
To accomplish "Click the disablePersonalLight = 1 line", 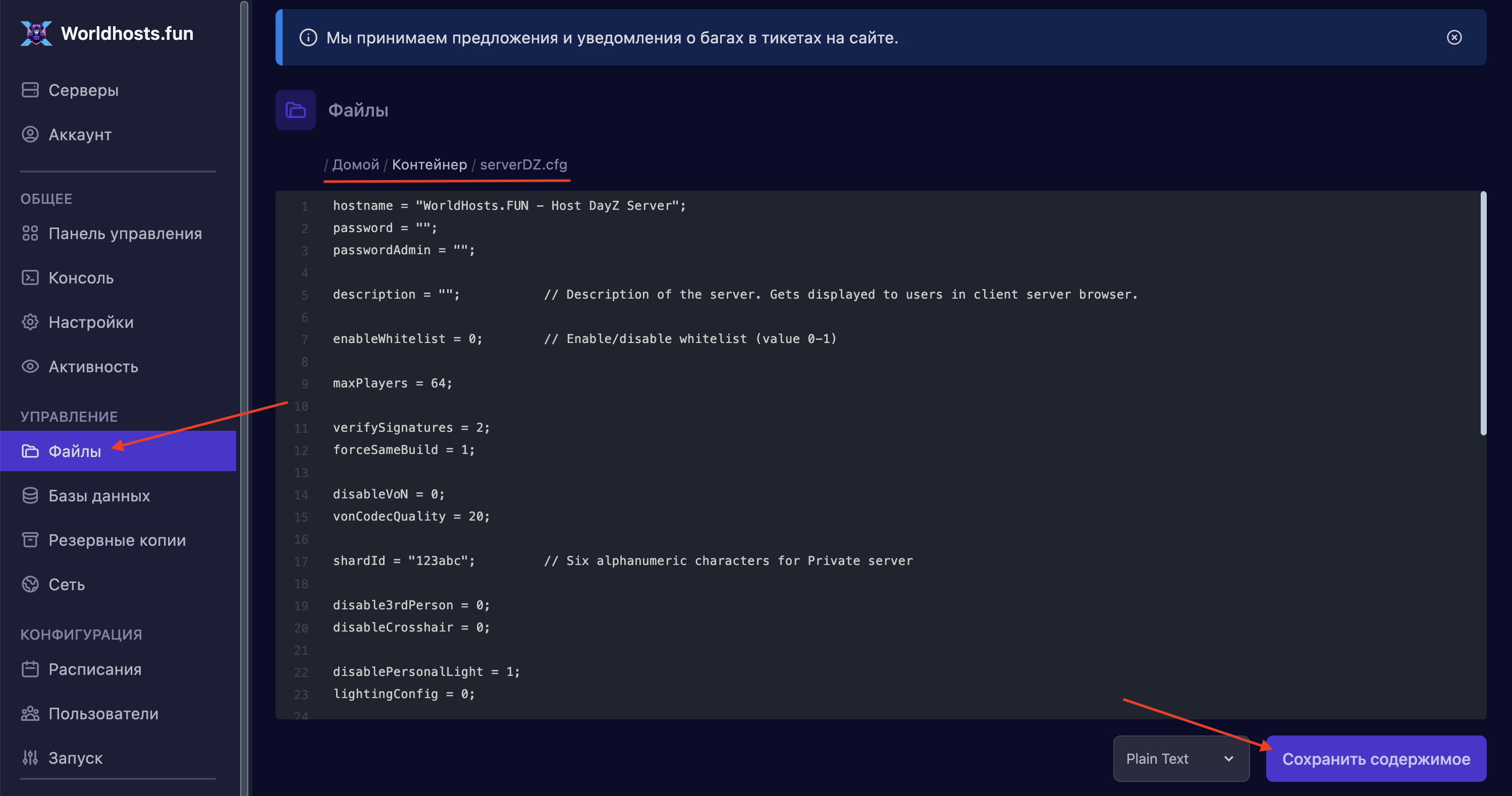I will pyautogui.click(x=426, y=671).
